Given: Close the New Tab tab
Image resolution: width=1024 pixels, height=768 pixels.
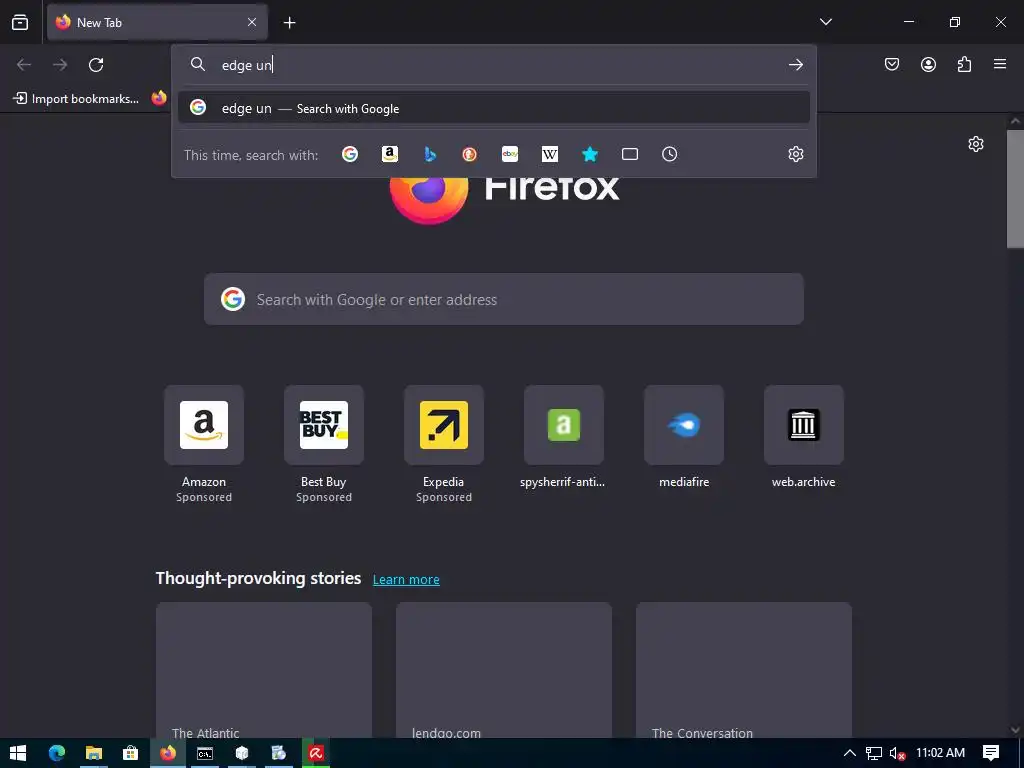Looking at the screenshot, I should pyautogui.click(x=252, y=22).
